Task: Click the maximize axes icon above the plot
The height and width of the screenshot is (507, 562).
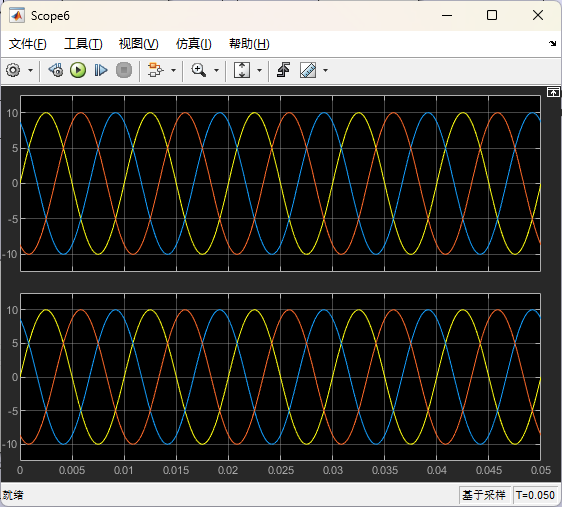Action: tap(553, 92)
